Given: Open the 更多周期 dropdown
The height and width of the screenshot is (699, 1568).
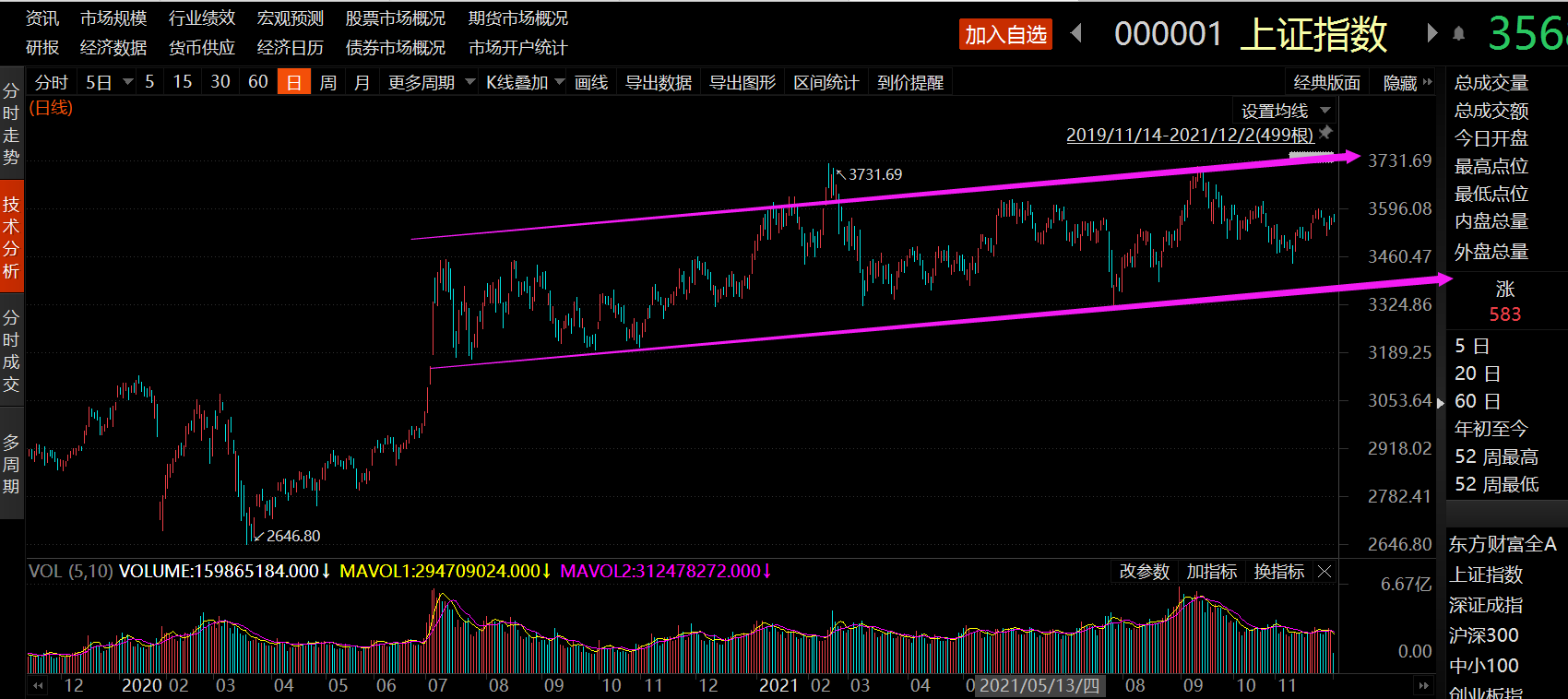Looking at the screenshot, I should (431, 83).
